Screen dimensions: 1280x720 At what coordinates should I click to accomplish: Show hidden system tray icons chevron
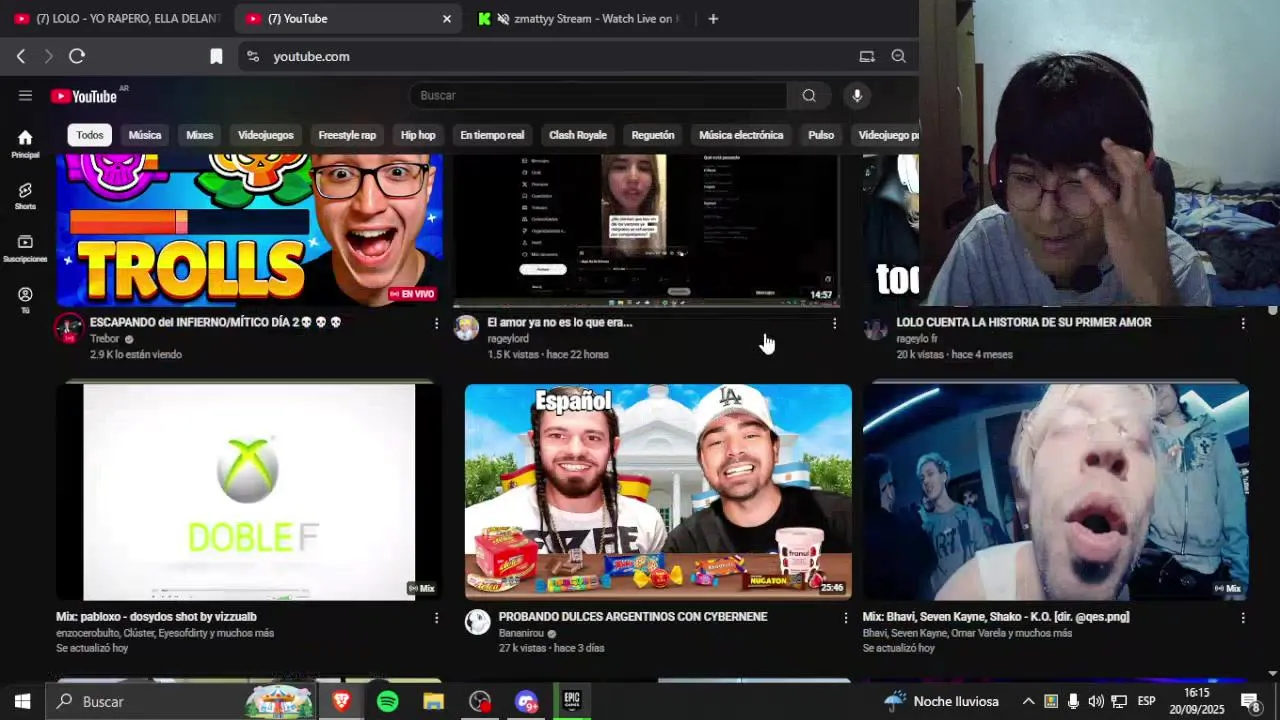[1027, 701]
